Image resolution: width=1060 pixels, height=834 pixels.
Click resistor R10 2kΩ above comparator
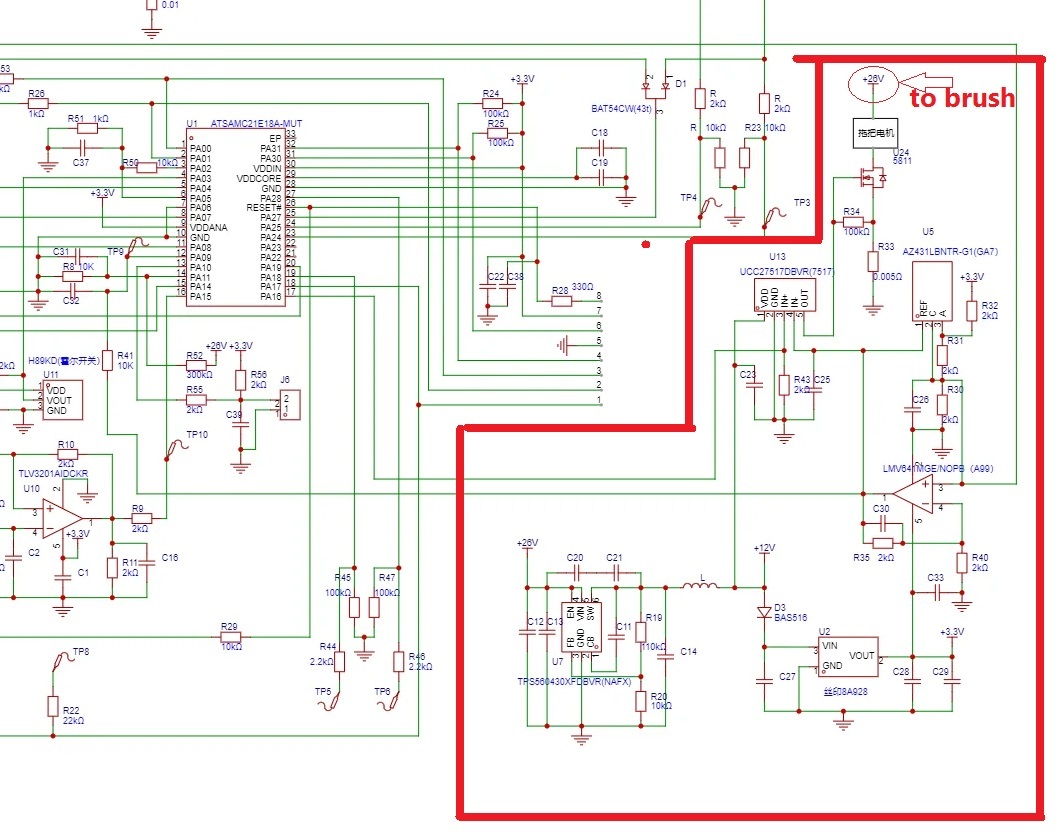coord(67,454)
